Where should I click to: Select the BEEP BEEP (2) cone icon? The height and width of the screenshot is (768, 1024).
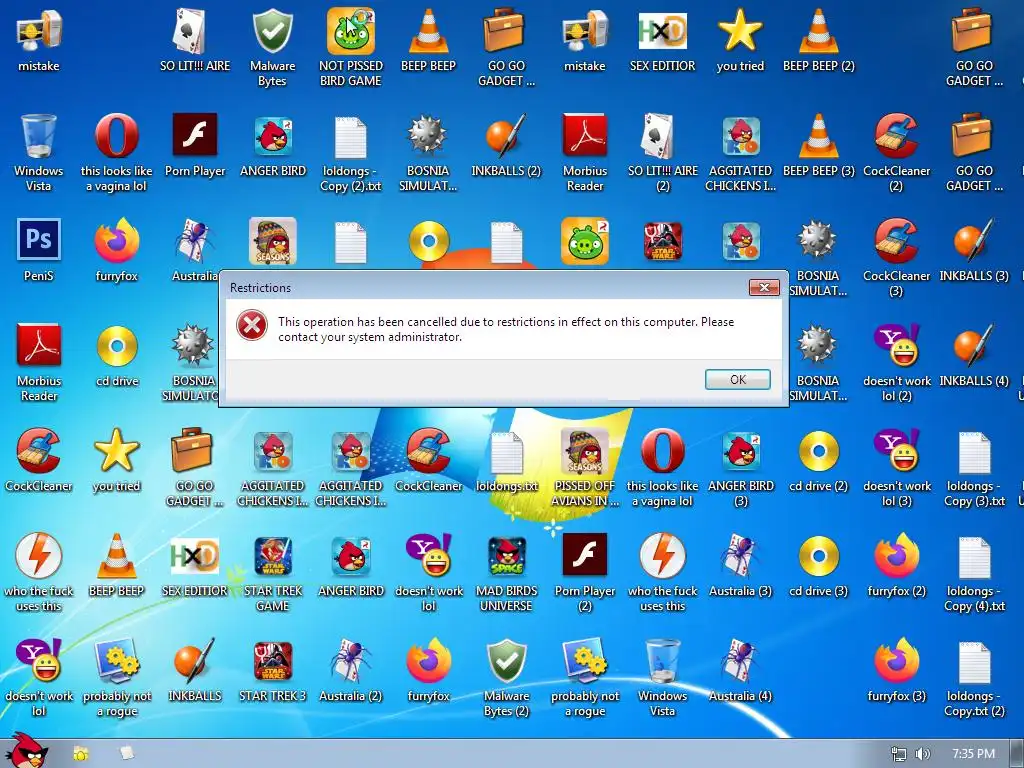point(818,31)
